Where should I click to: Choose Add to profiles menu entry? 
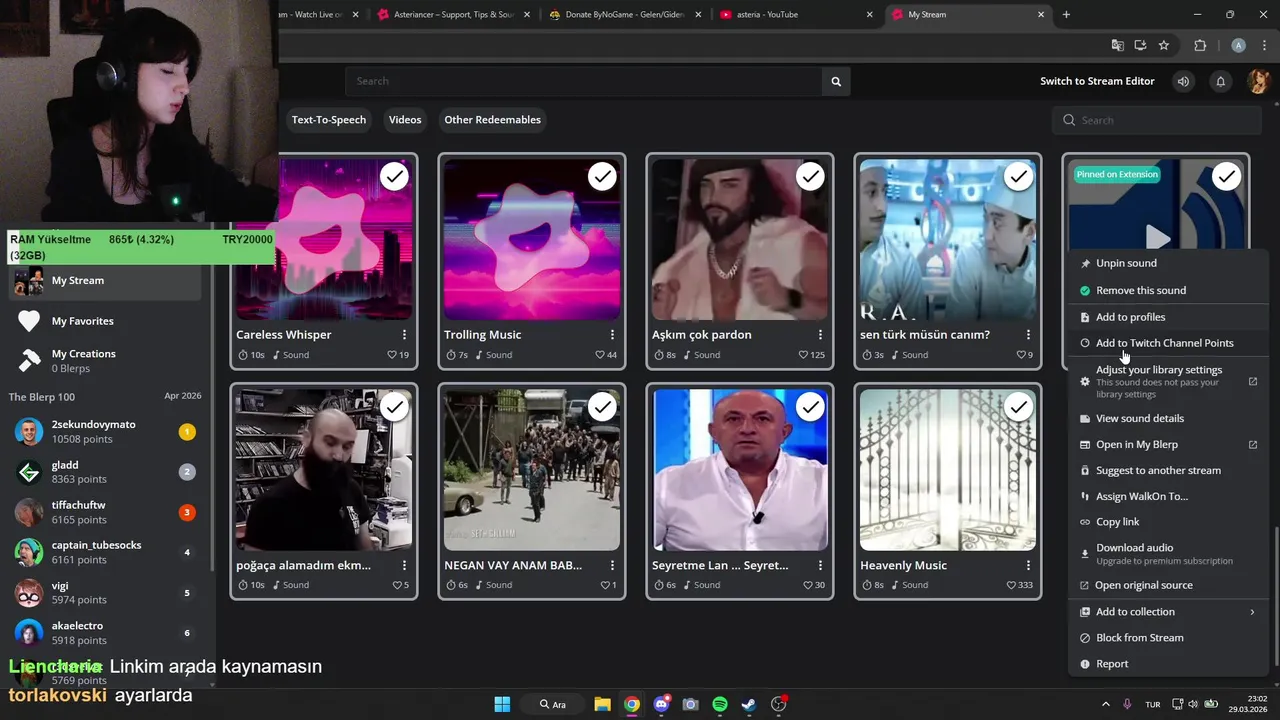[x=1168, y=317]
